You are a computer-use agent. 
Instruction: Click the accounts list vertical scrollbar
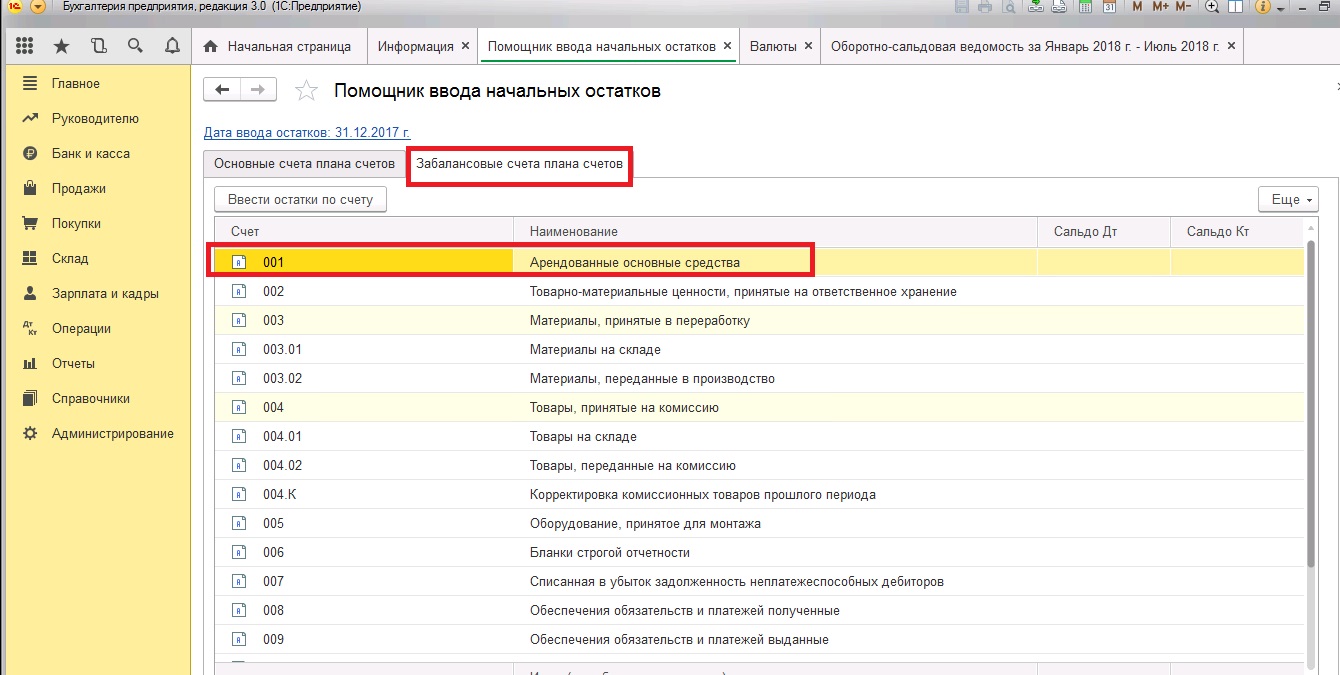(x=1311, y=400)
